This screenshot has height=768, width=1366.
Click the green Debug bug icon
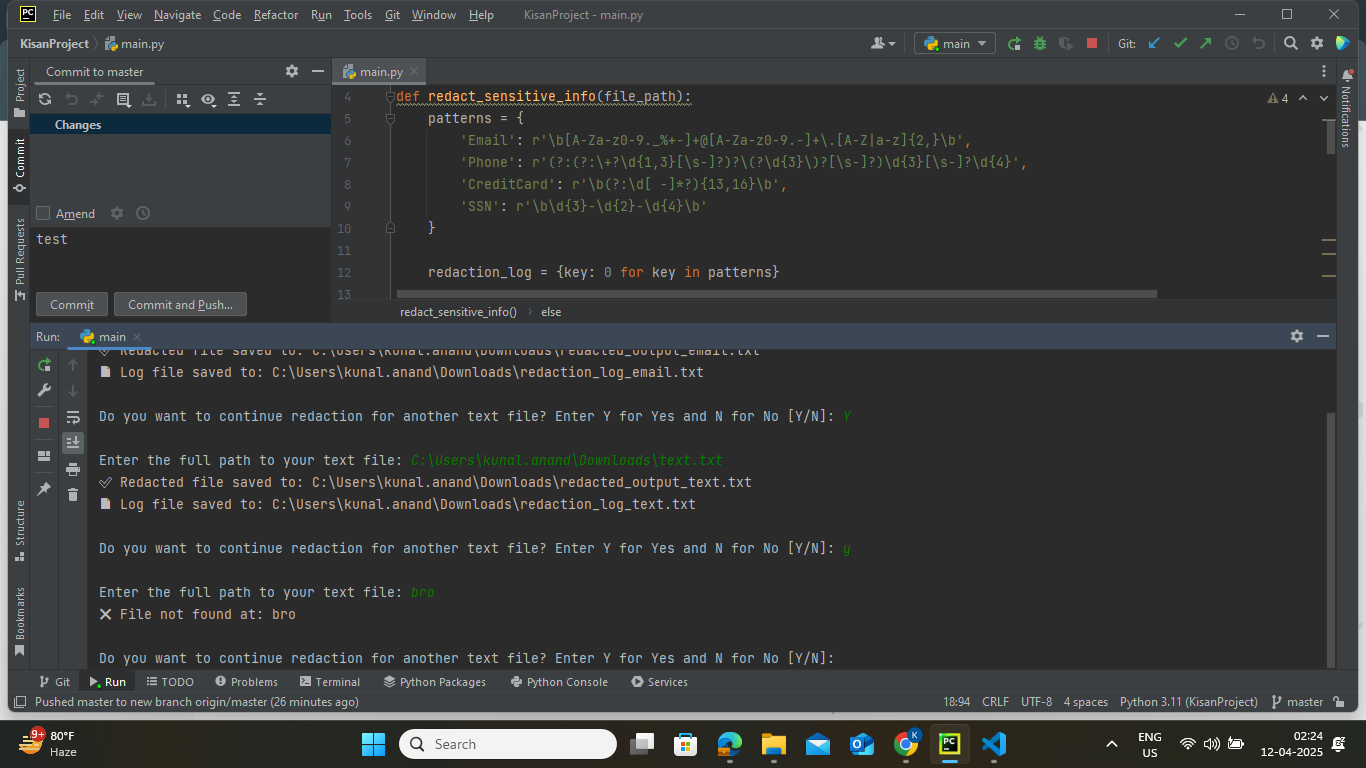(1040, 44)
